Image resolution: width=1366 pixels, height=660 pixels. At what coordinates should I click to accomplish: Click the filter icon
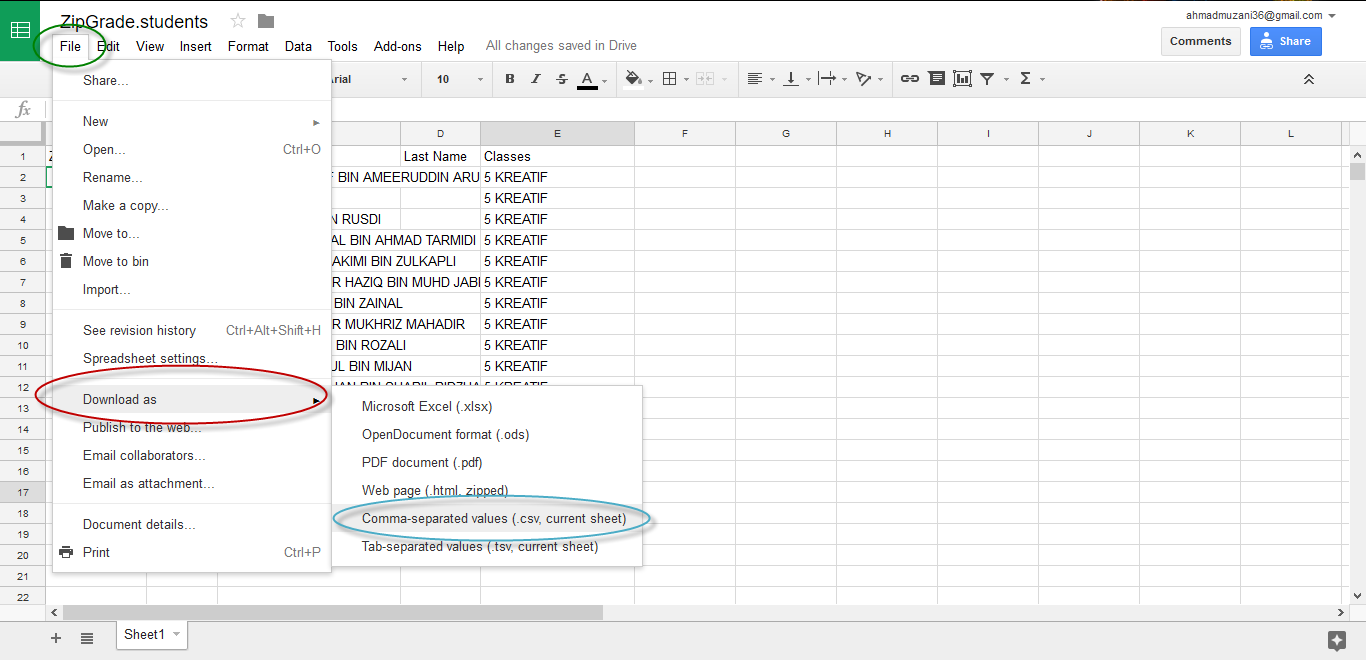pyautogui.click(x=987, y=79)
